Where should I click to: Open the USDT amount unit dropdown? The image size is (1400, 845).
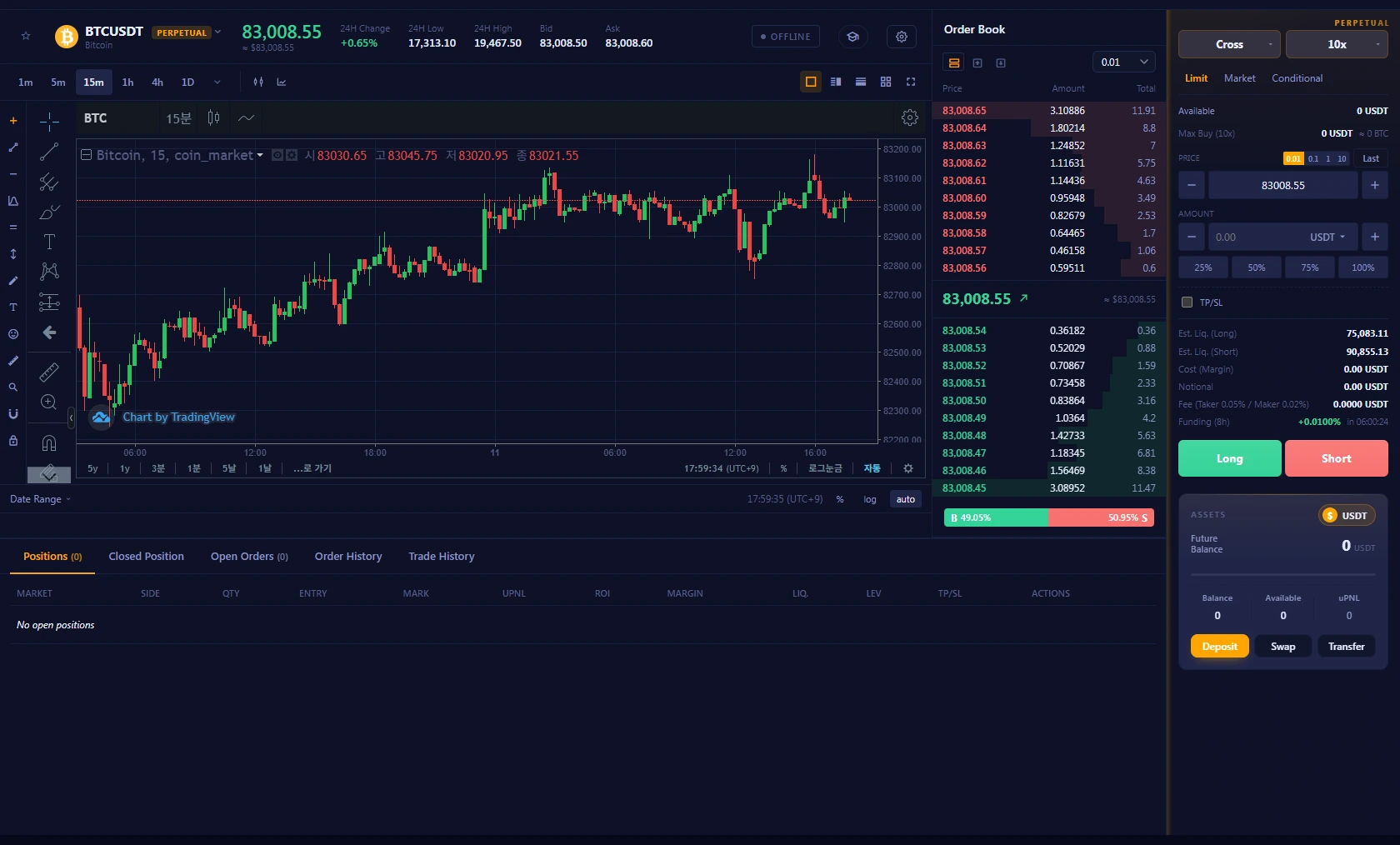click(1327, 237)
